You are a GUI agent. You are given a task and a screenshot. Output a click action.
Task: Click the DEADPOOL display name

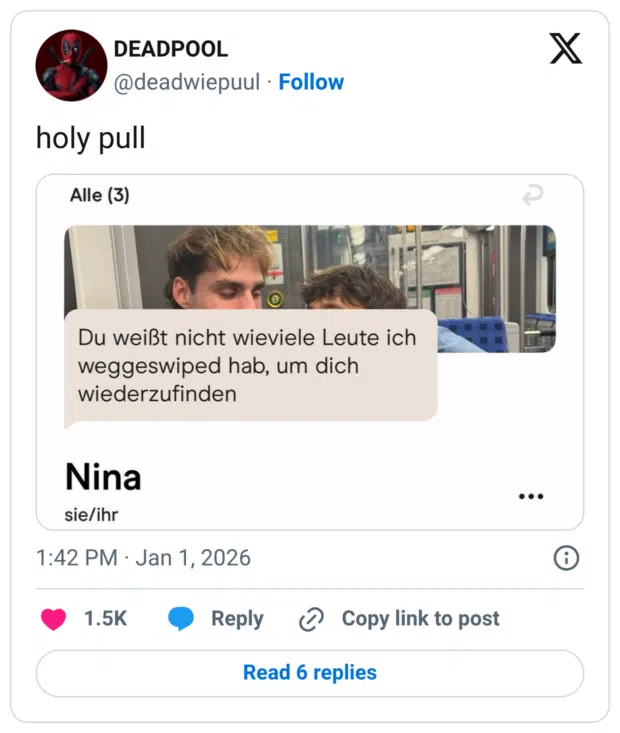coord(171,49)
